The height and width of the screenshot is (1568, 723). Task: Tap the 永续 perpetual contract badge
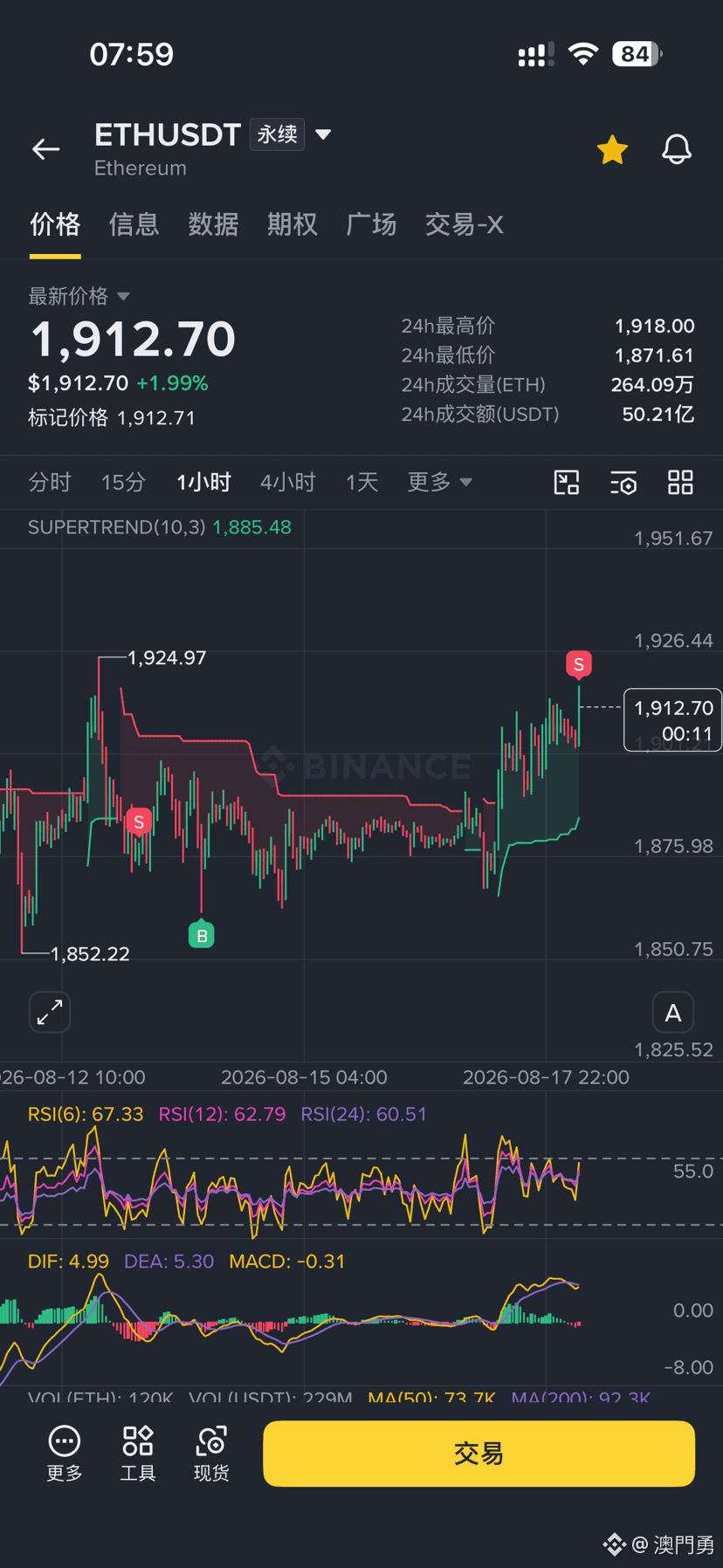pyautogui.click(x=277, y=134)
